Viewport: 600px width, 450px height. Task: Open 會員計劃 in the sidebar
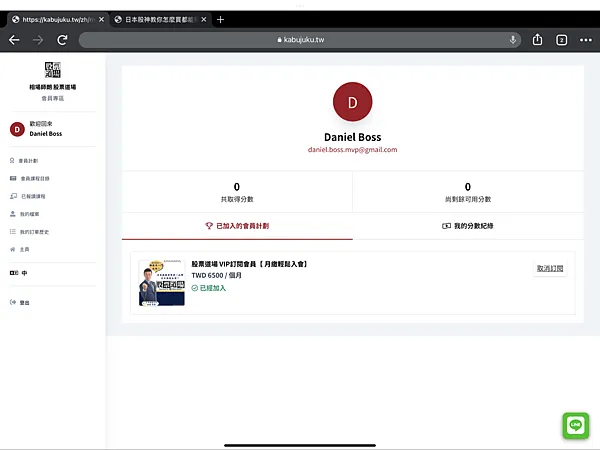click(24, 161)
